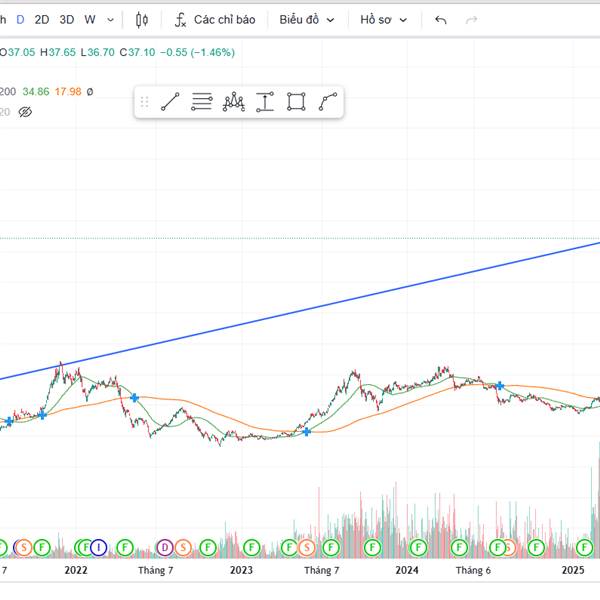Click the Tháng 6 time axis label
The image size is (600, 600).
tap(473, 570)
